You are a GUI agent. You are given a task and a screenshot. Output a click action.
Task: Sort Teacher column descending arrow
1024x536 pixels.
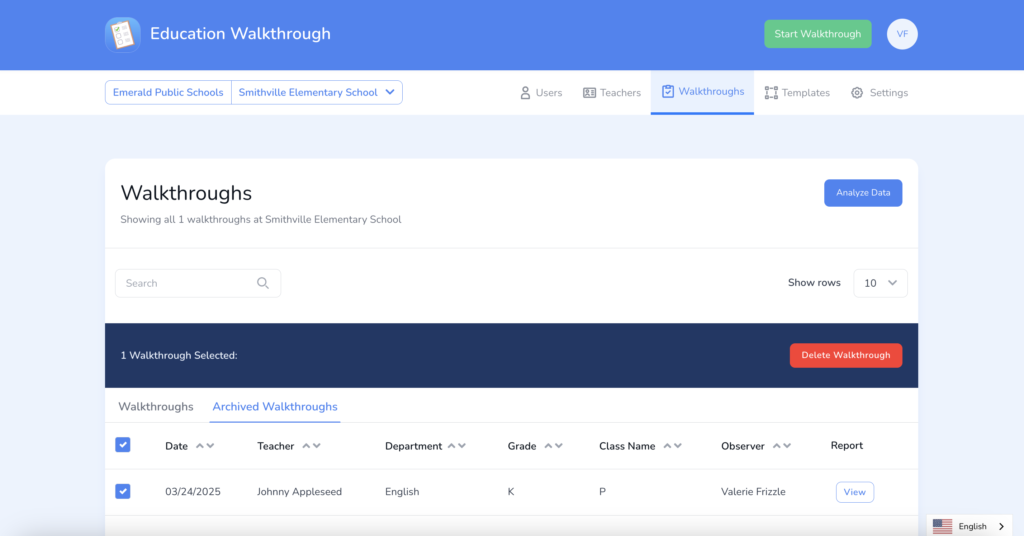[x=317, y=446]
